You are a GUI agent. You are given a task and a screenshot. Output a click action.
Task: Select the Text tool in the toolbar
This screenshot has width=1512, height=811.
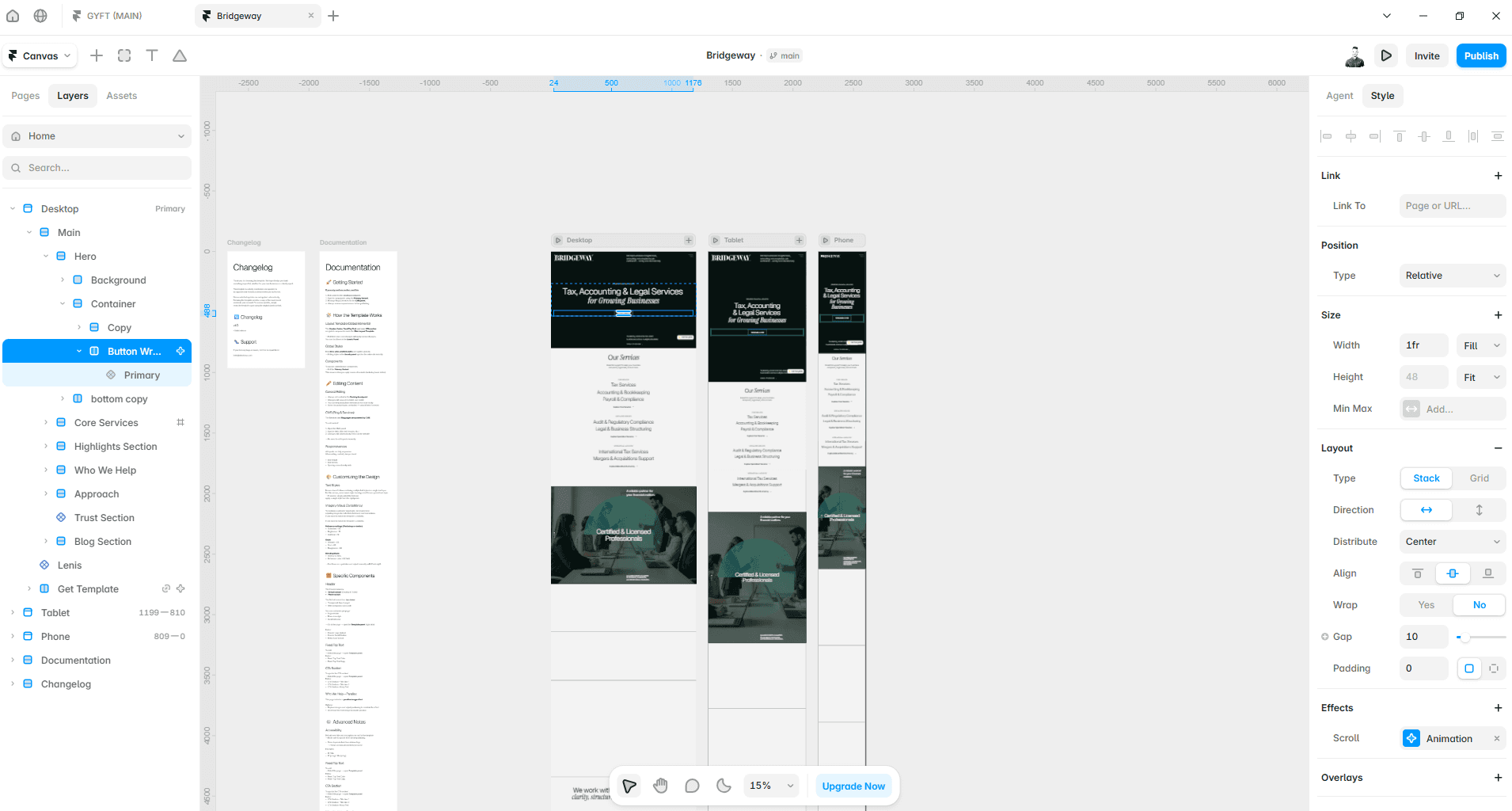[152, 55]
